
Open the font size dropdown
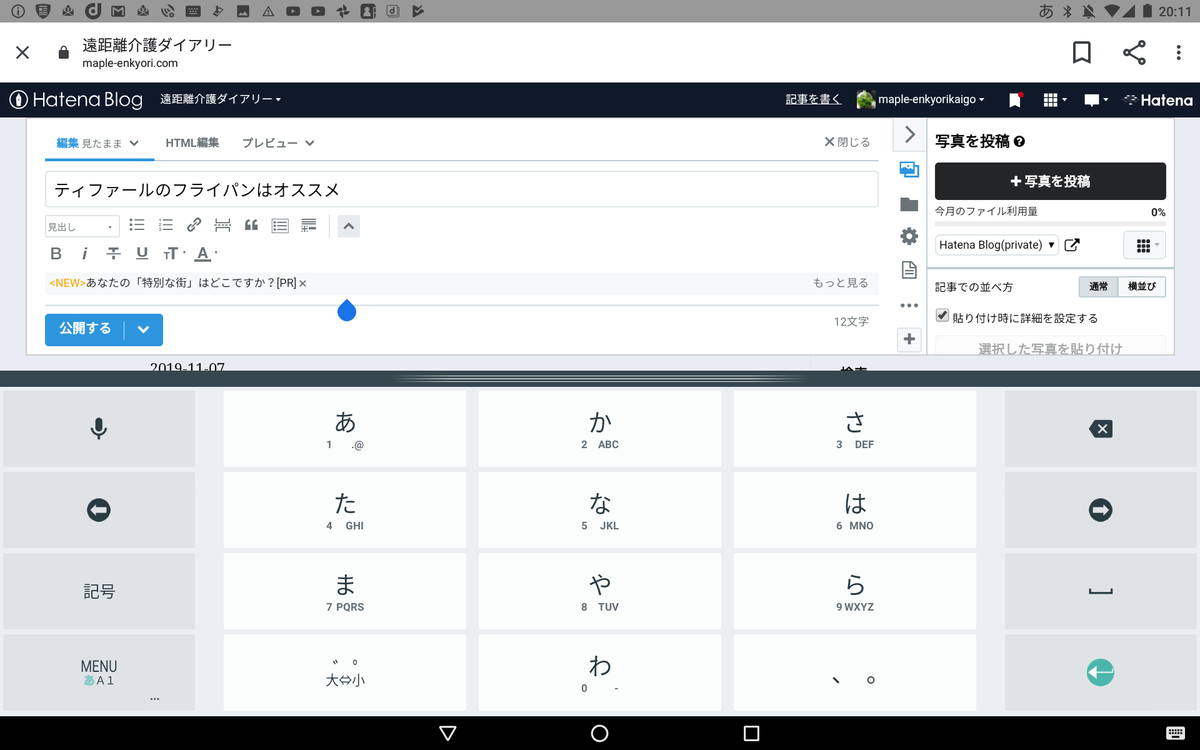click(x=174, y=254)
